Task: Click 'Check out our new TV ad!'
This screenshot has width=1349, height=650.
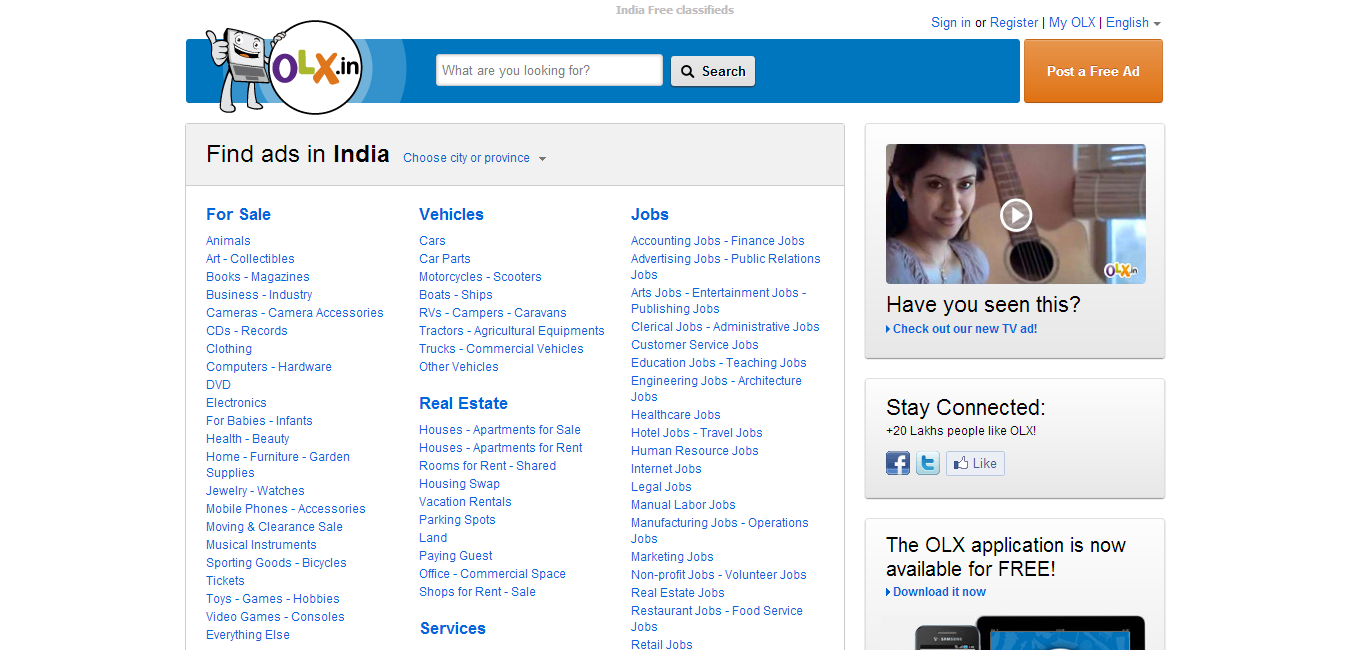Action: tap(964, 329)
